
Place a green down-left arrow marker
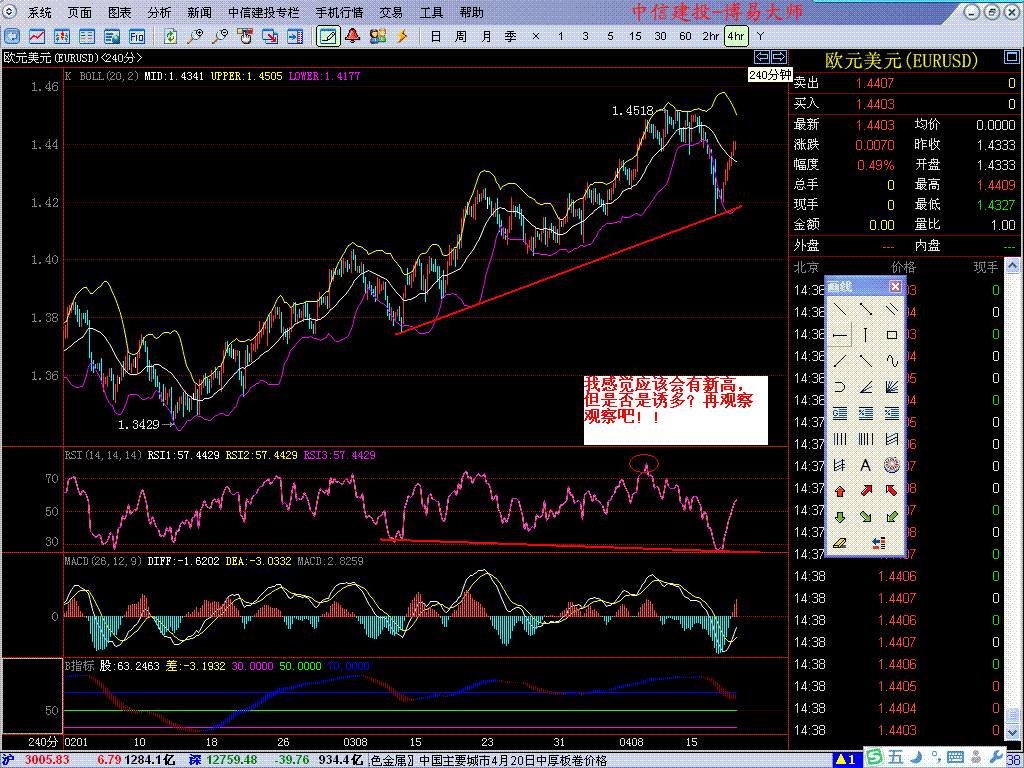891,517
